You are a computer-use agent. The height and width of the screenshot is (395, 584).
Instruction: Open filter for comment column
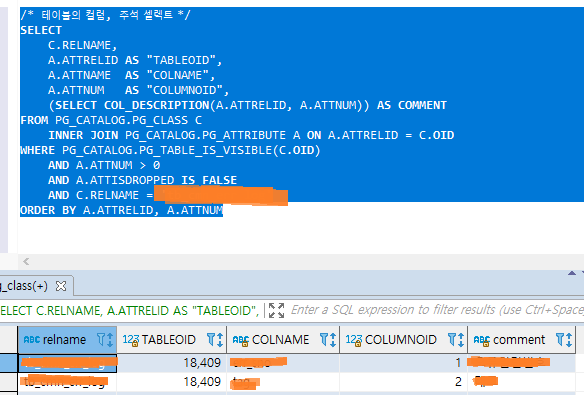click(560, 340)
